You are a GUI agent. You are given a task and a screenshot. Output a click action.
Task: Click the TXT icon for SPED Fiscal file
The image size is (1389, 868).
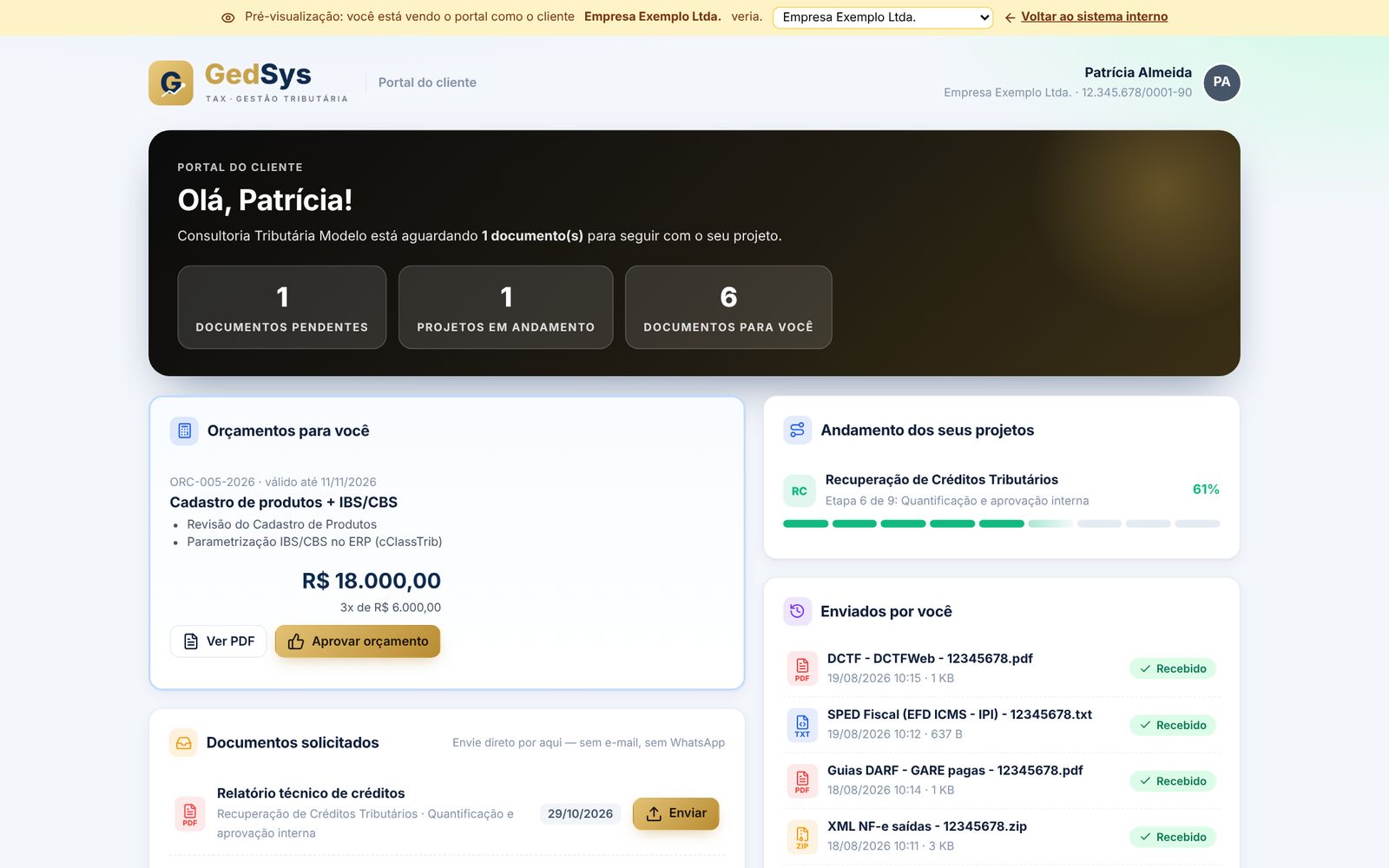(802, 725)
